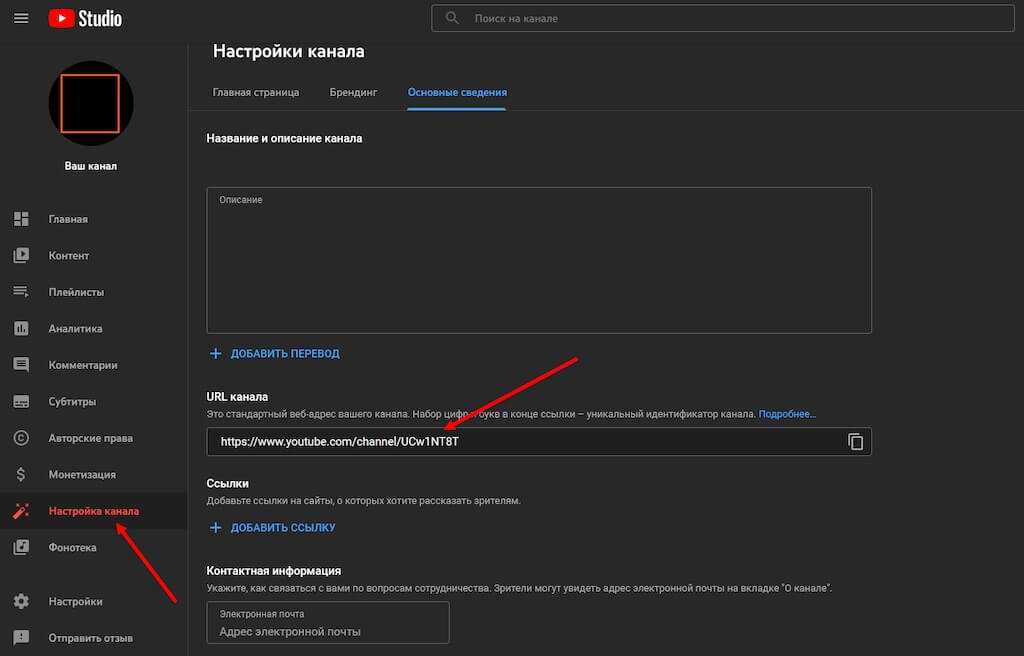Viewport: 1024px width, 656px height.
Task: Click the Комментарии sidebar icon
Action: click(21, 365)
